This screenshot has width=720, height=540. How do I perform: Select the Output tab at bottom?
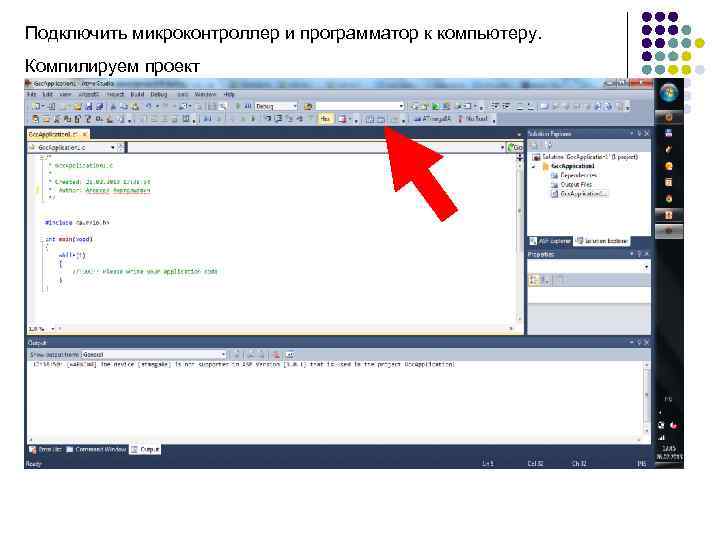(145, 449)
